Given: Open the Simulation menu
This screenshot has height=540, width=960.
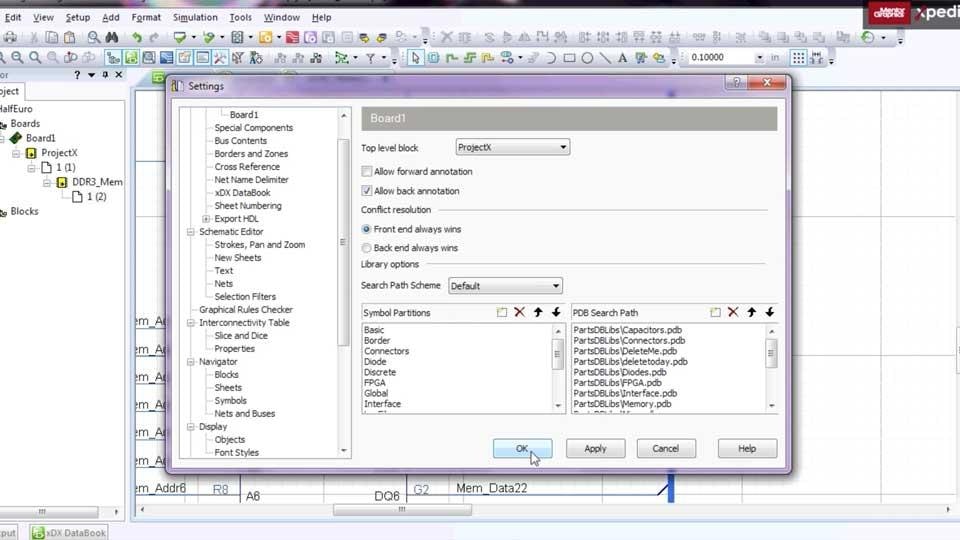Looking at the screenshot, I should 194,17.
